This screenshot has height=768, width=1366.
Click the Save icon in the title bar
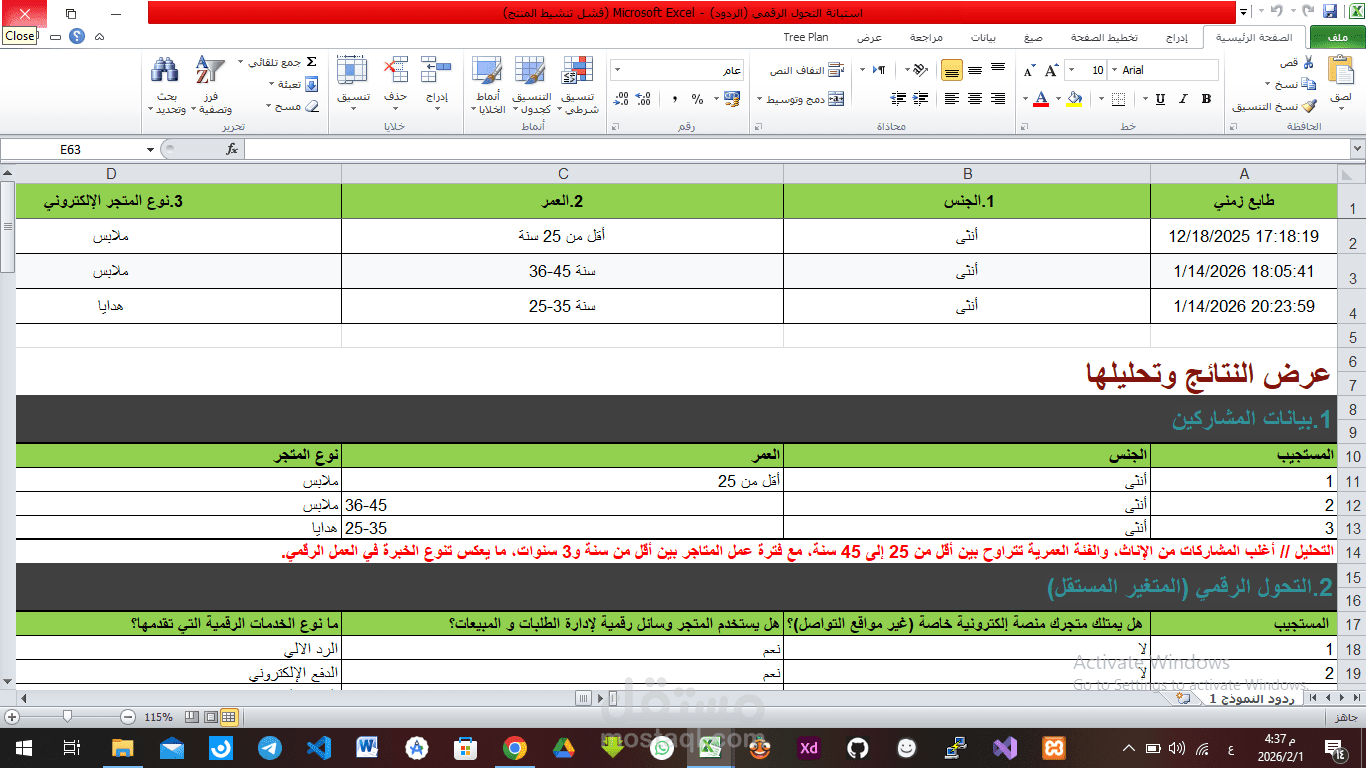point(1329,12)
